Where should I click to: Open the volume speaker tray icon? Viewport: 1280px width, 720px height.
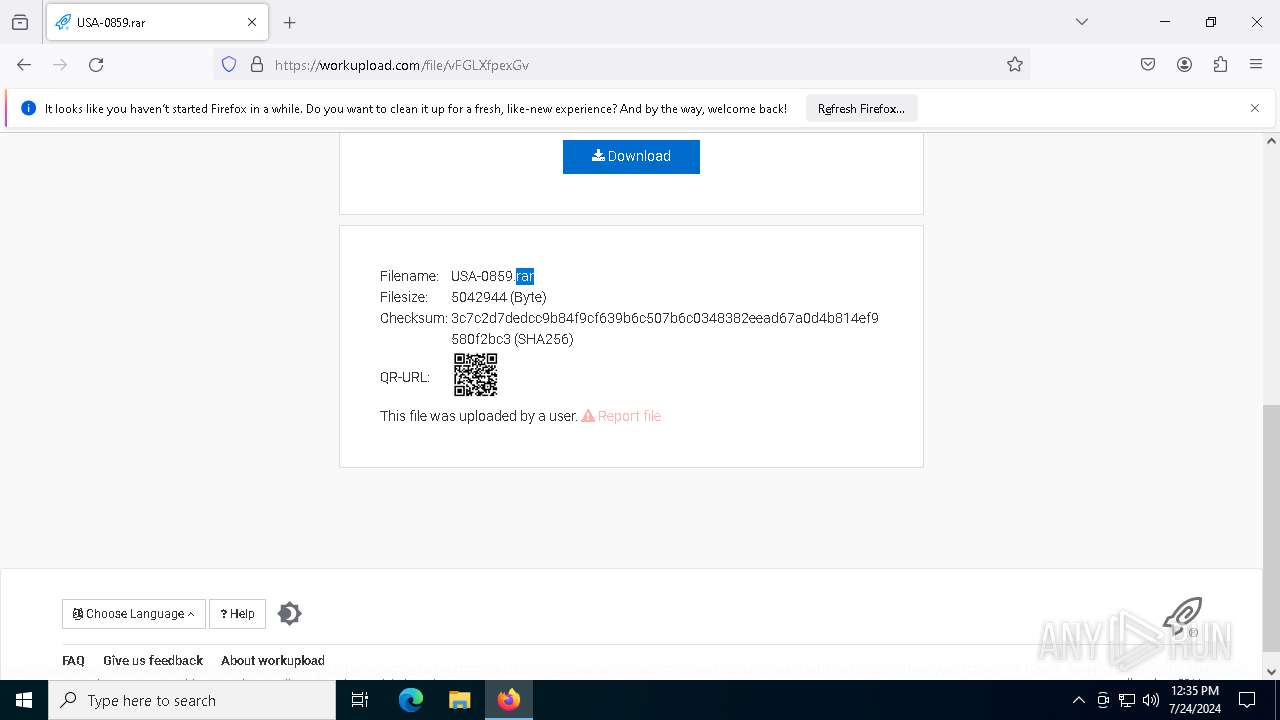click(x=1151, y=700)
